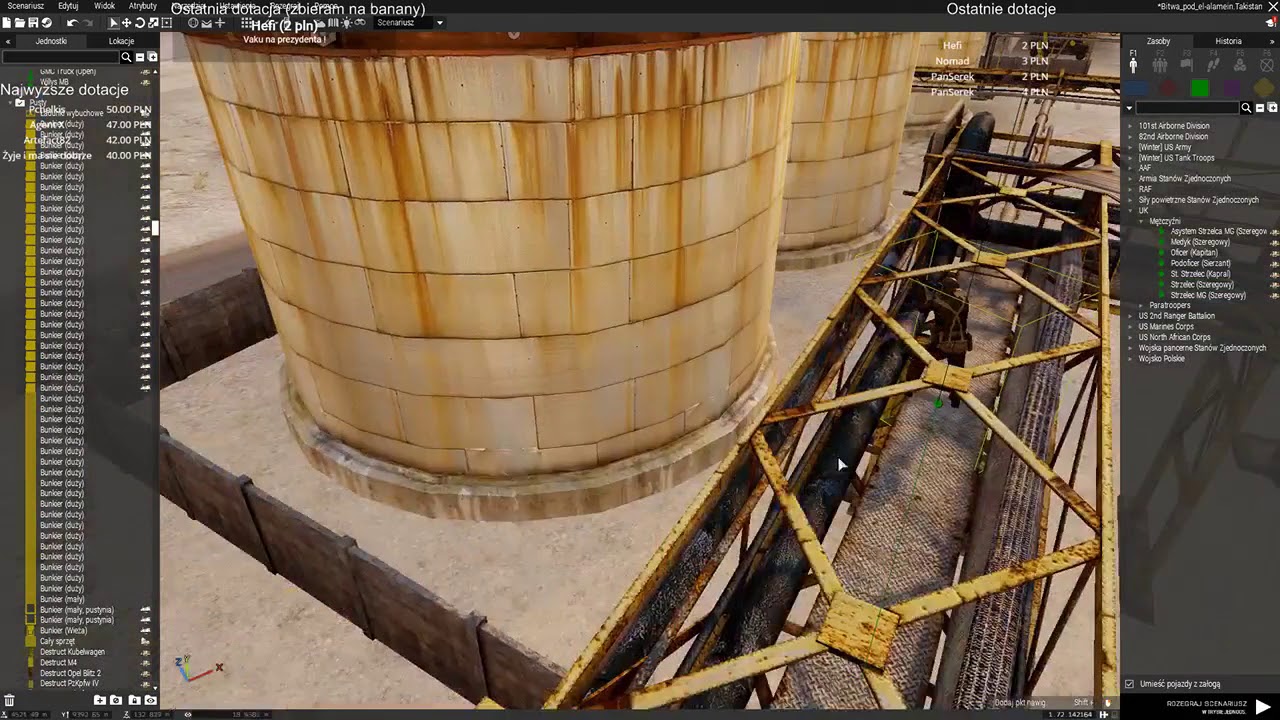Switch to the Zasoby tab

coord(1158,41)
